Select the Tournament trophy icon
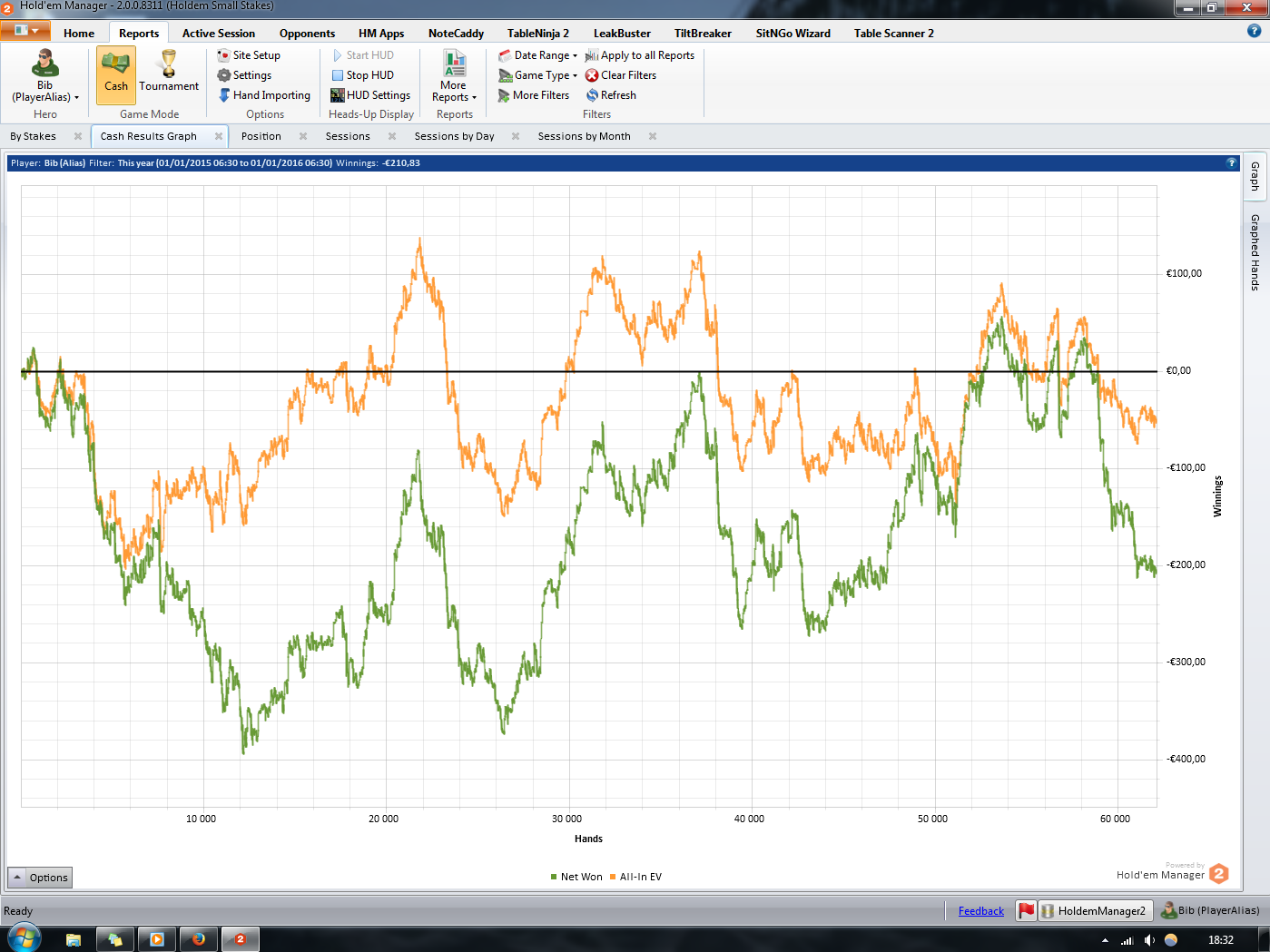1270x952 pixels. 169,72
